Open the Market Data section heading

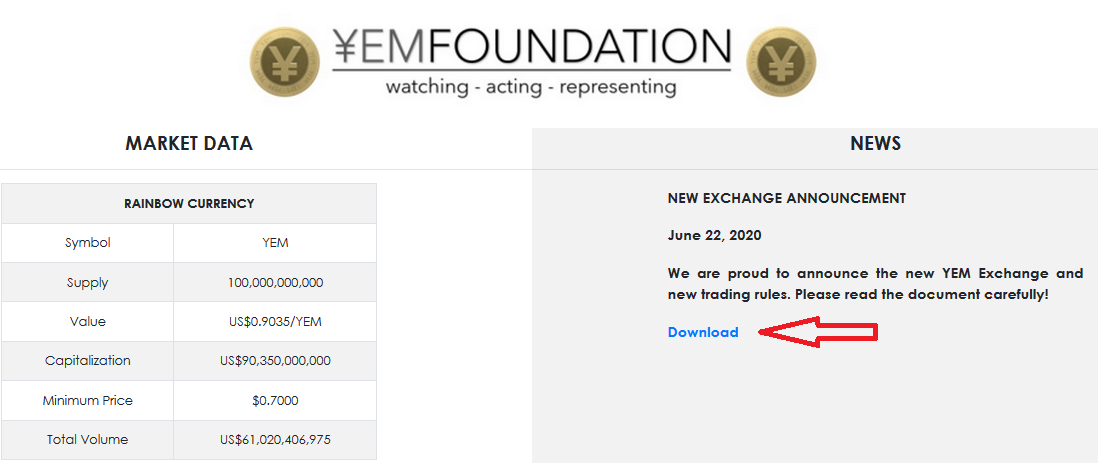(189, 143)
